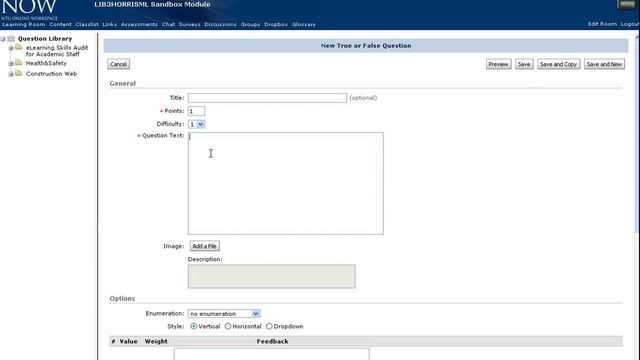Expand the Health&Safety folder

11,64
